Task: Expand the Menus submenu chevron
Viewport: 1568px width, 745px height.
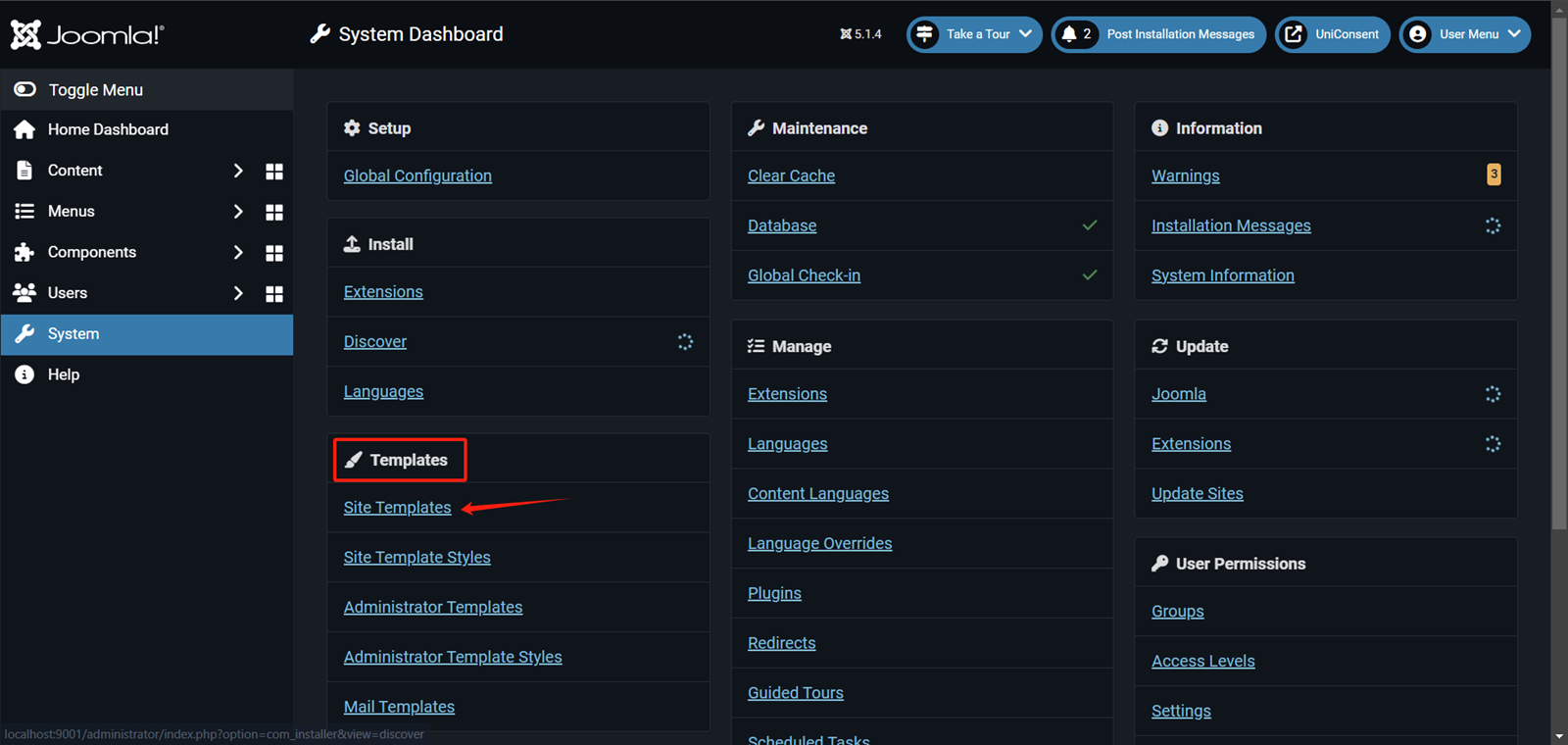Action: pyautogui.click(x=237, y=212)
